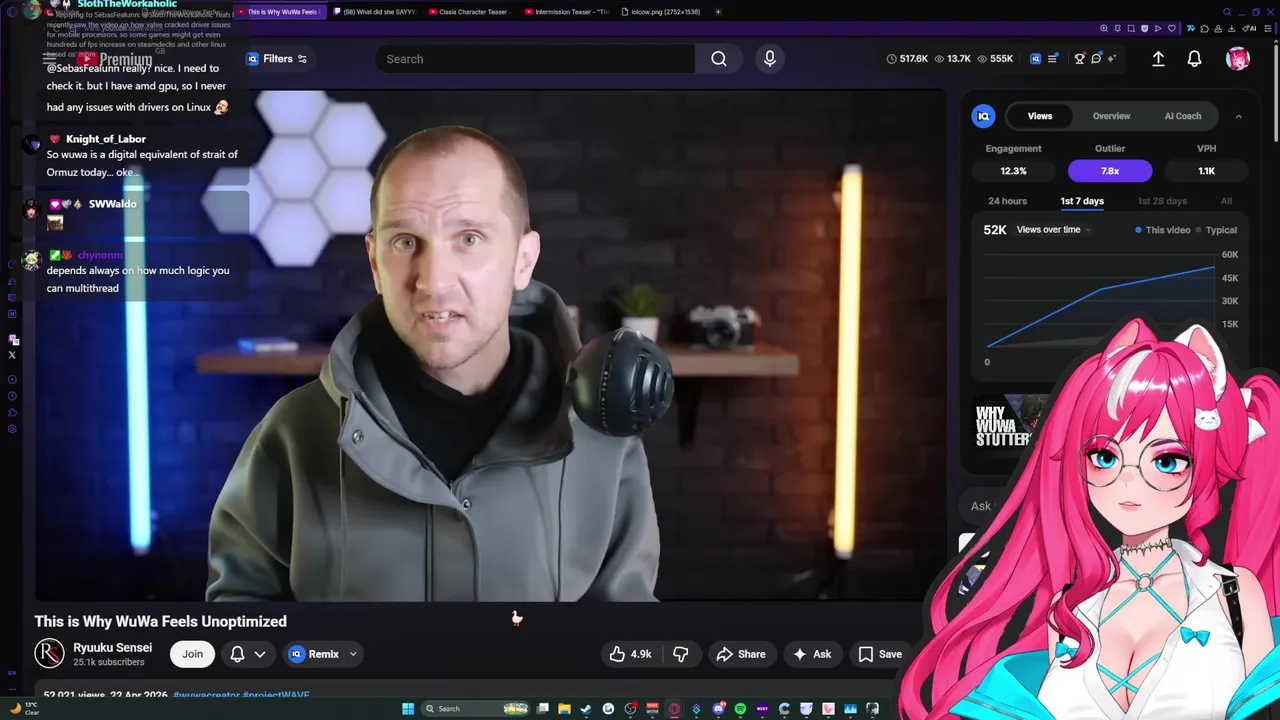Open the Ryuuku Sensei channel link

pos(112,648)
